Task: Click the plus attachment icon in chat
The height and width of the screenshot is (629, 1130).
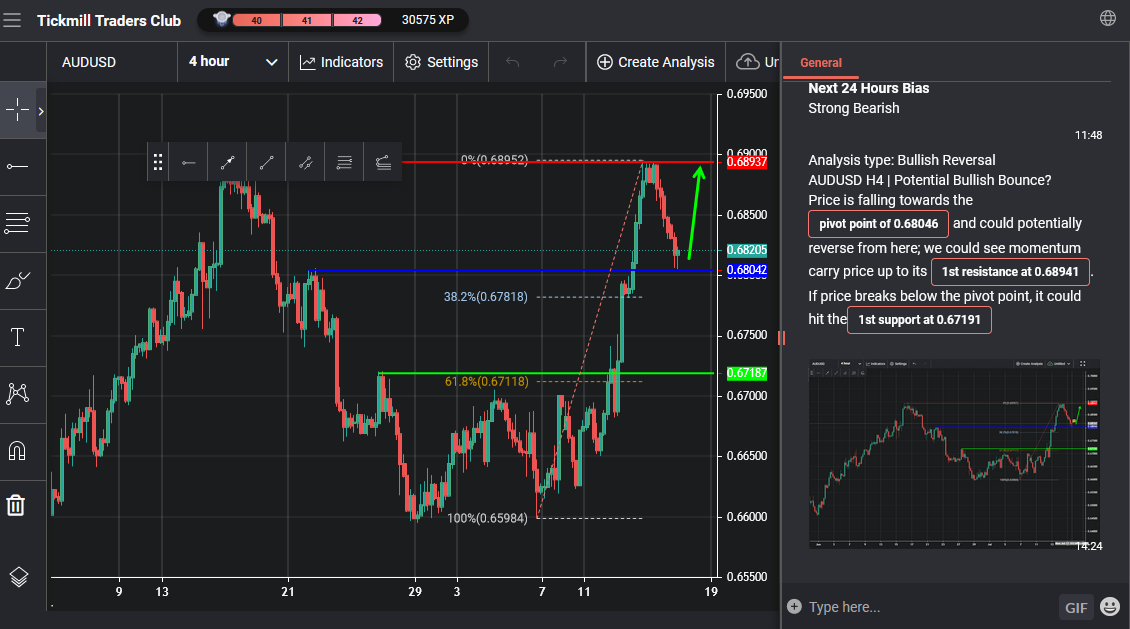Action: click(794, 607)
